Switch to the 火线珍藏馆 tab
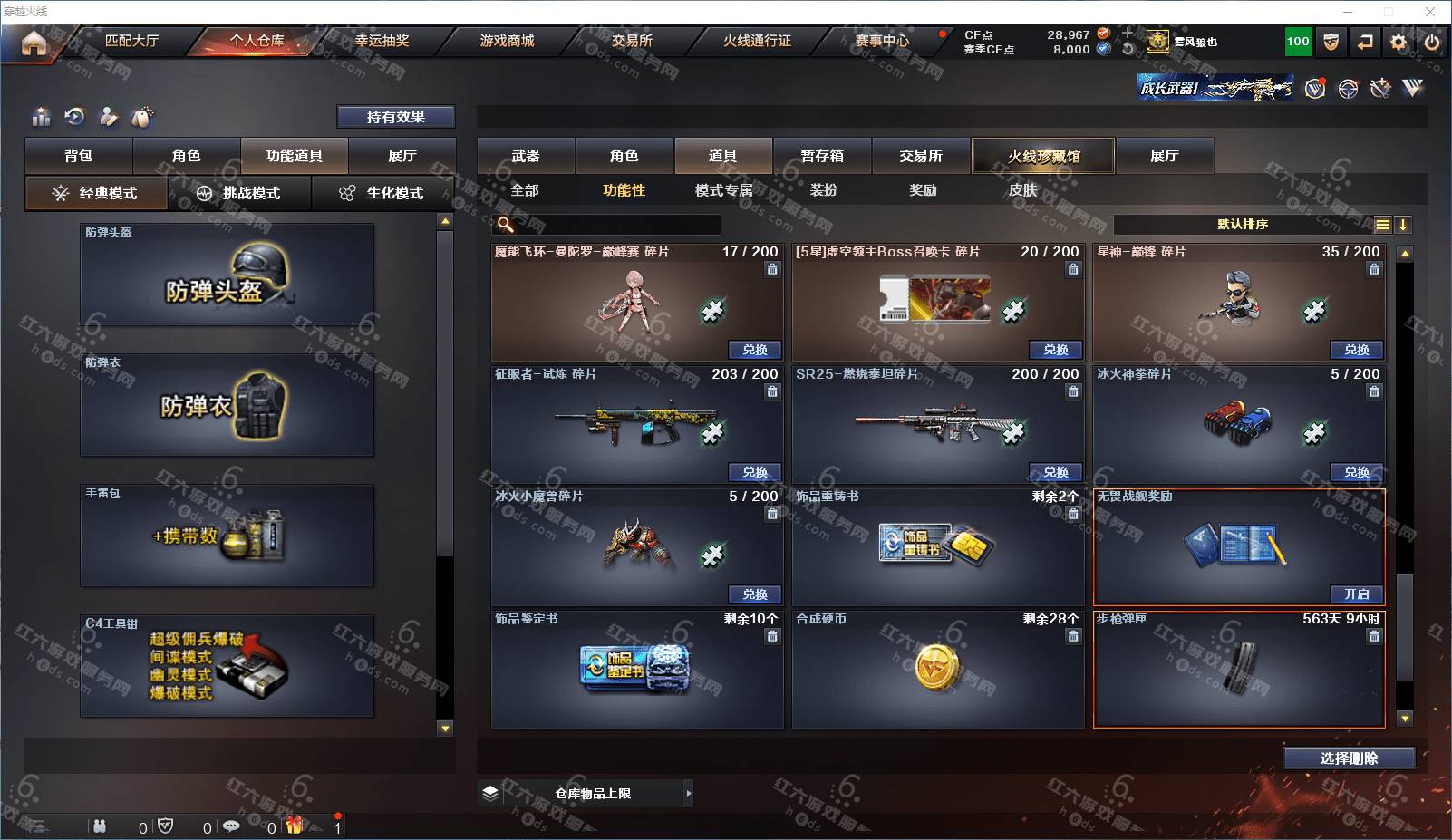Screen dimensions: 1452x840 [1043, 156]
